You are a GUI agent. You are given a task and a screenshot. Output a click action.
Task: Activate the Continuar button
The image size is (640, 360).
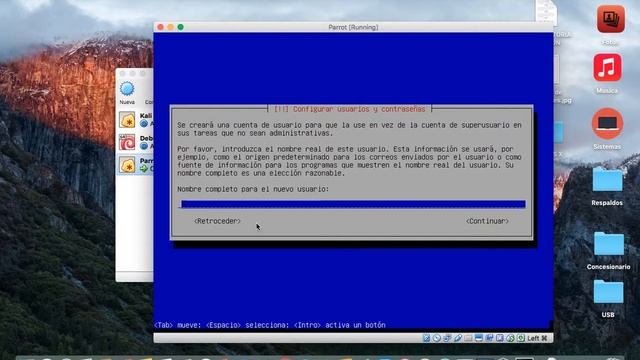point(487,221)
